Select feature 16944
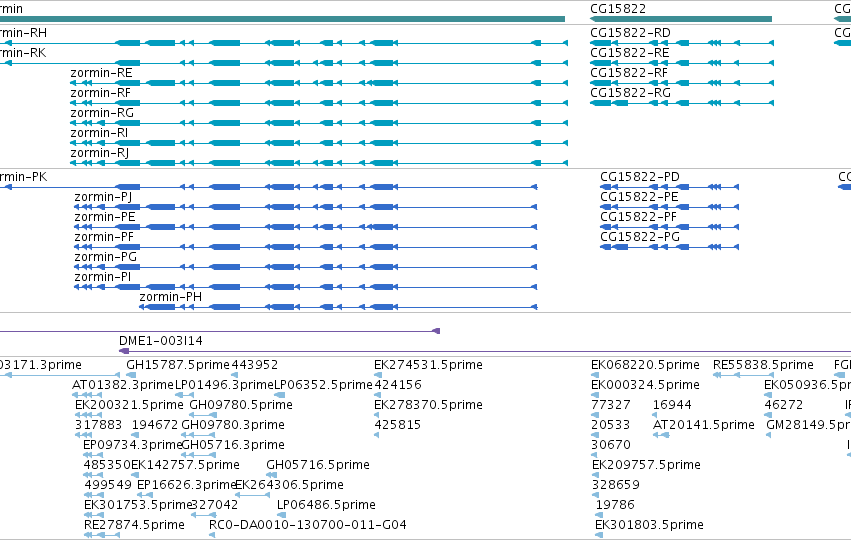851x540 pixels. tap(672, 405)
